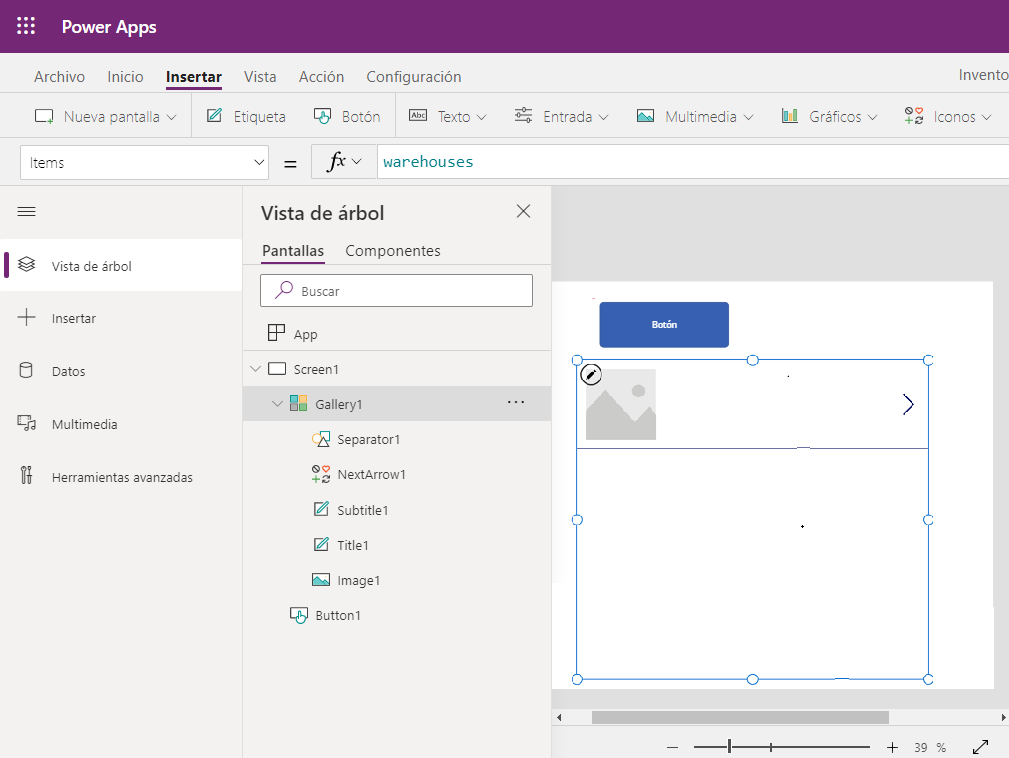Select the image placeholder in gallery
Image resolution: width=1009 pixels, height=758 pixels.
(620, 404)
